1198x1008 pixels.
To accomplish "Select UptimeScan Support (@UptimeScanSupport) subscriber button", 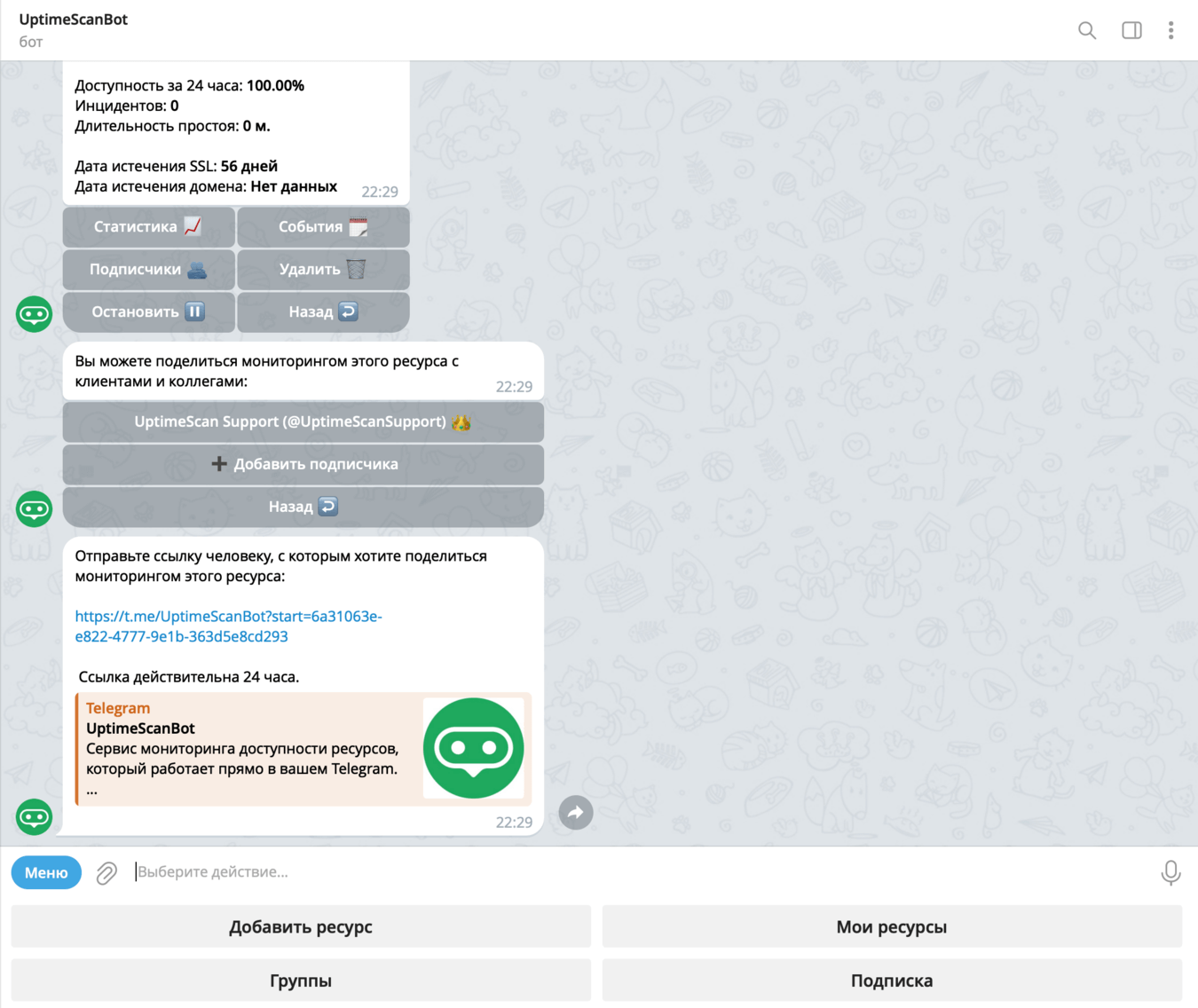I will point(303,422).
